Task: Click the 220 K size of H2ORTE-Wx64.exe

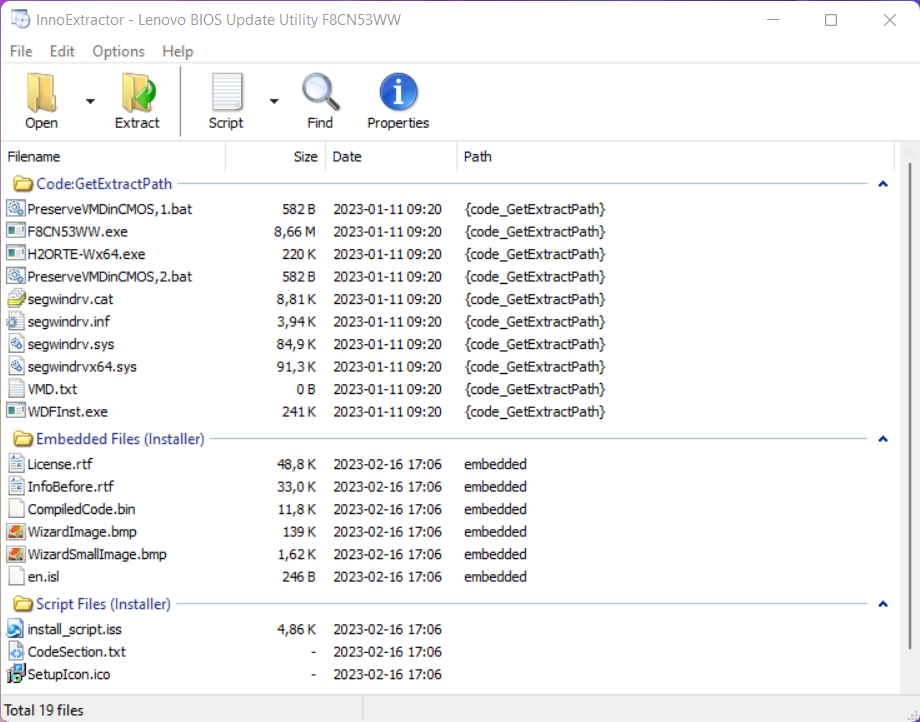Action: tap(299, 254)
